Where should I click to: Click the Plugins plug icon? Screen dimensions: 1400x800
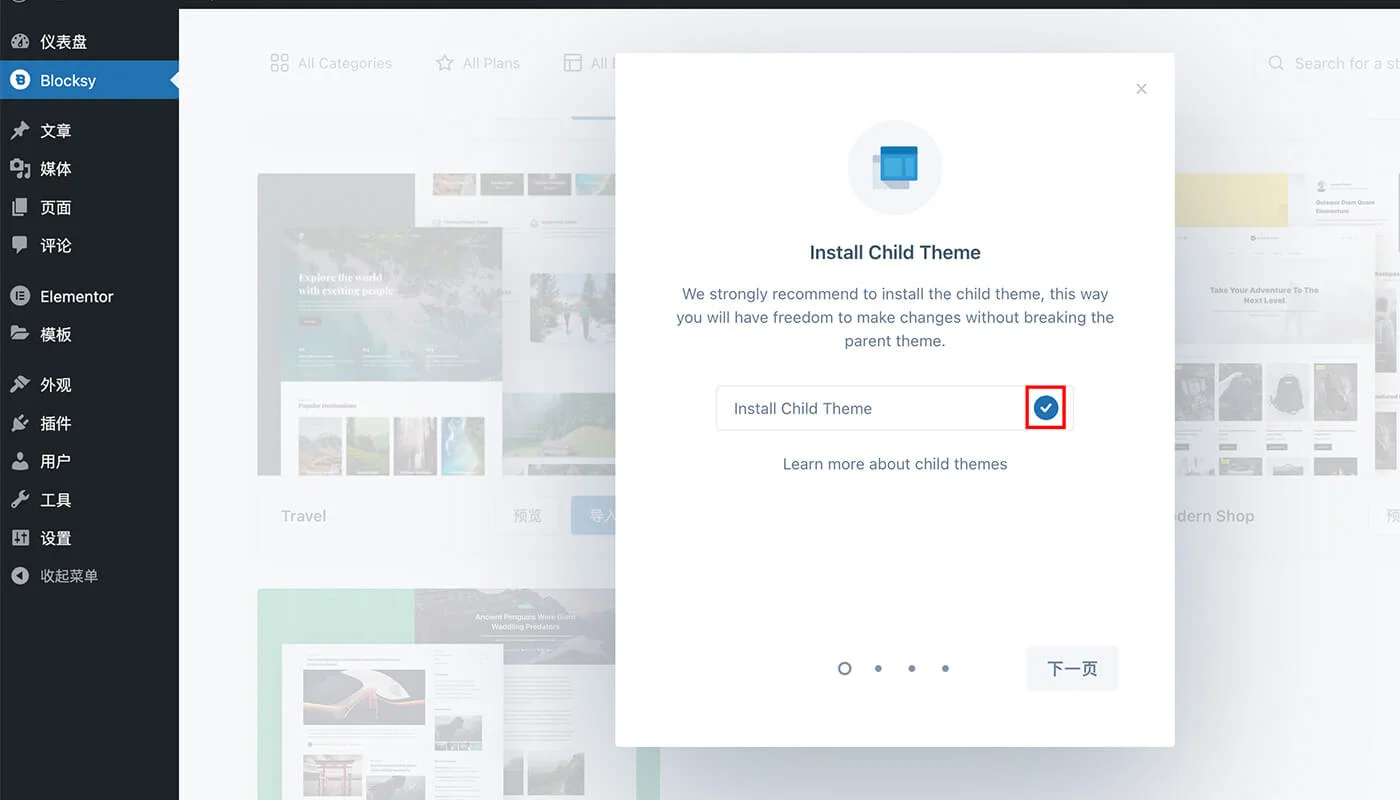pos(20,423)
